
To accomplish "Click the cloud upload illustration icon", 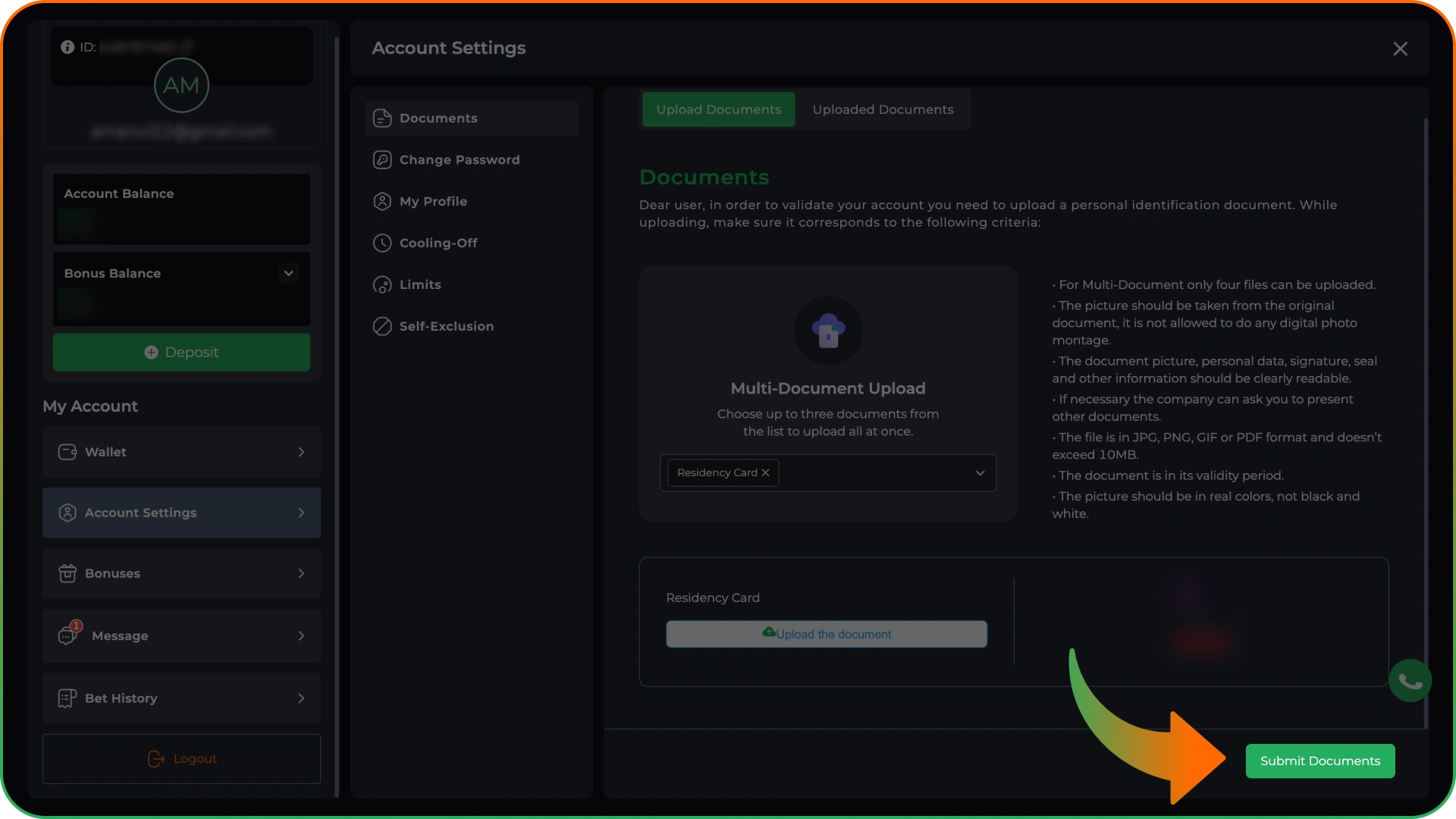I will click(x=828, y=330).
